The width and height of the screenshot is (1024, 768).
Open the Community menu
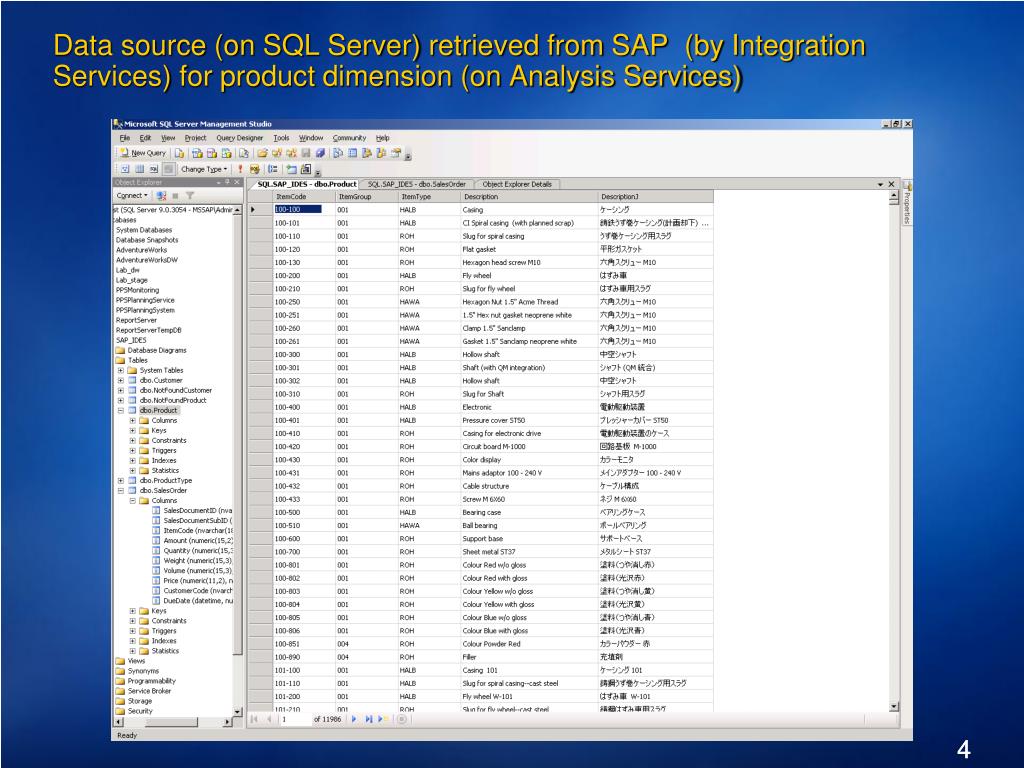pos(349,138)
